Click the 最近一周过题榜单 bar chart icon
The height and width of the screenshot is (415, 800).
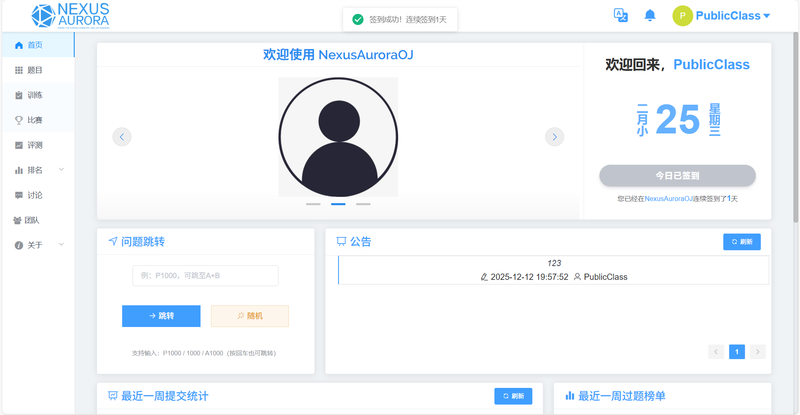(x=570, y=396)
